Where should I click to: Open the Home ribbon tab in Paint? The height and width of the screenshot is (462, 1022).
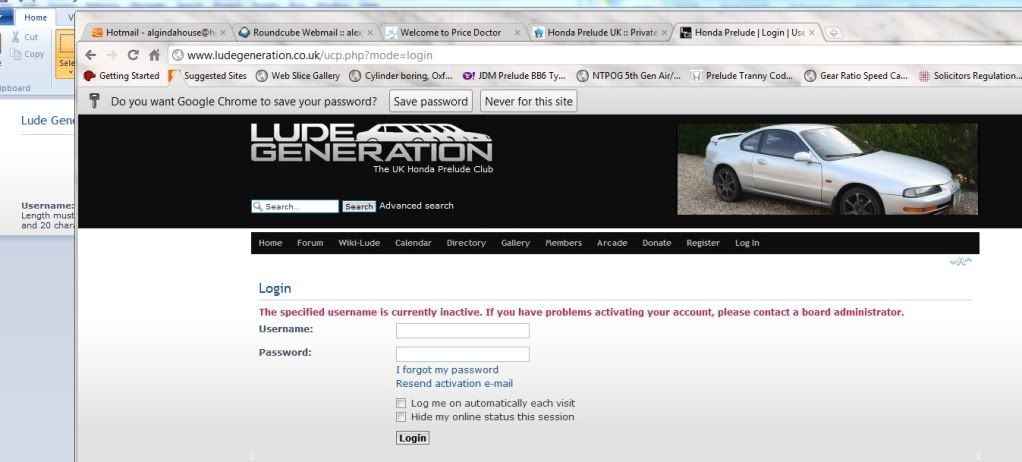35,18
